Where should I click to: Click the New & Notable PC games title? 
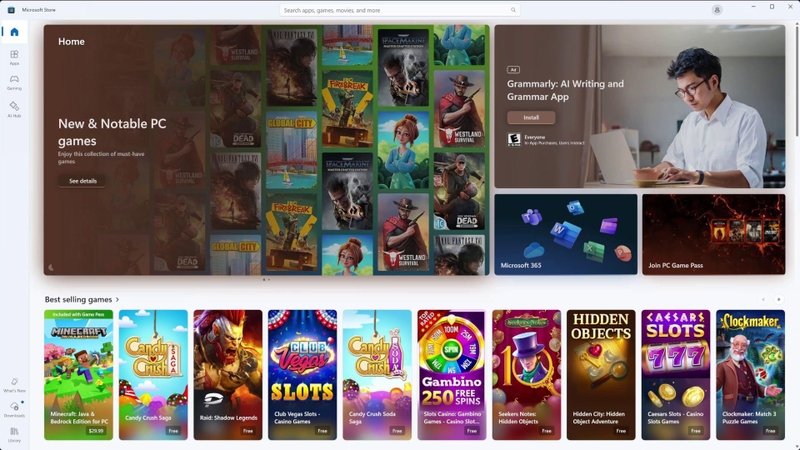112,132
